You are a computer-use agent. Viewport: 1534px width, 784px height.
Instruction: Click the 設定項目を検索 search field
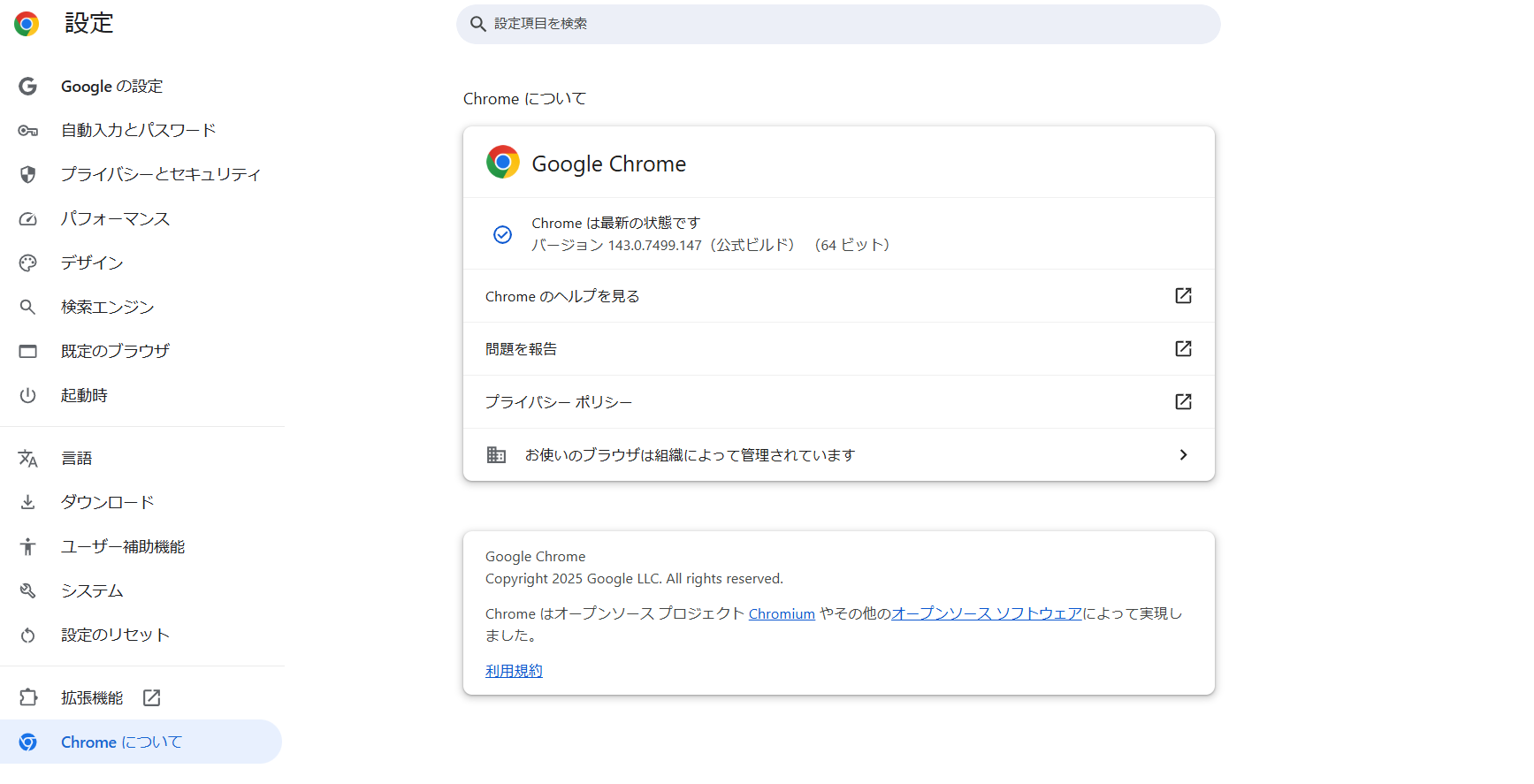(x=838, y=24)
